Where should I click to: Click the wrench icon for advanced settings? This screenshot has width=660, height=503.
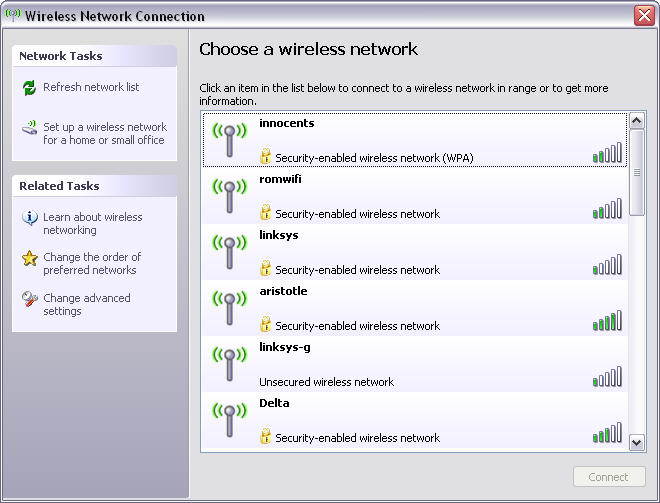[x=29, y=299]
